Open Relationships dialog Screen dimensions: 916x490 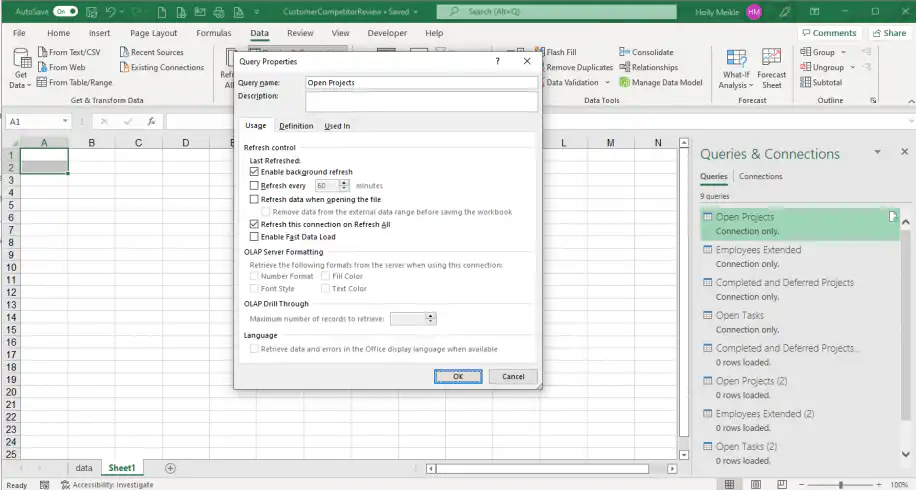click(x=648, y=67)
